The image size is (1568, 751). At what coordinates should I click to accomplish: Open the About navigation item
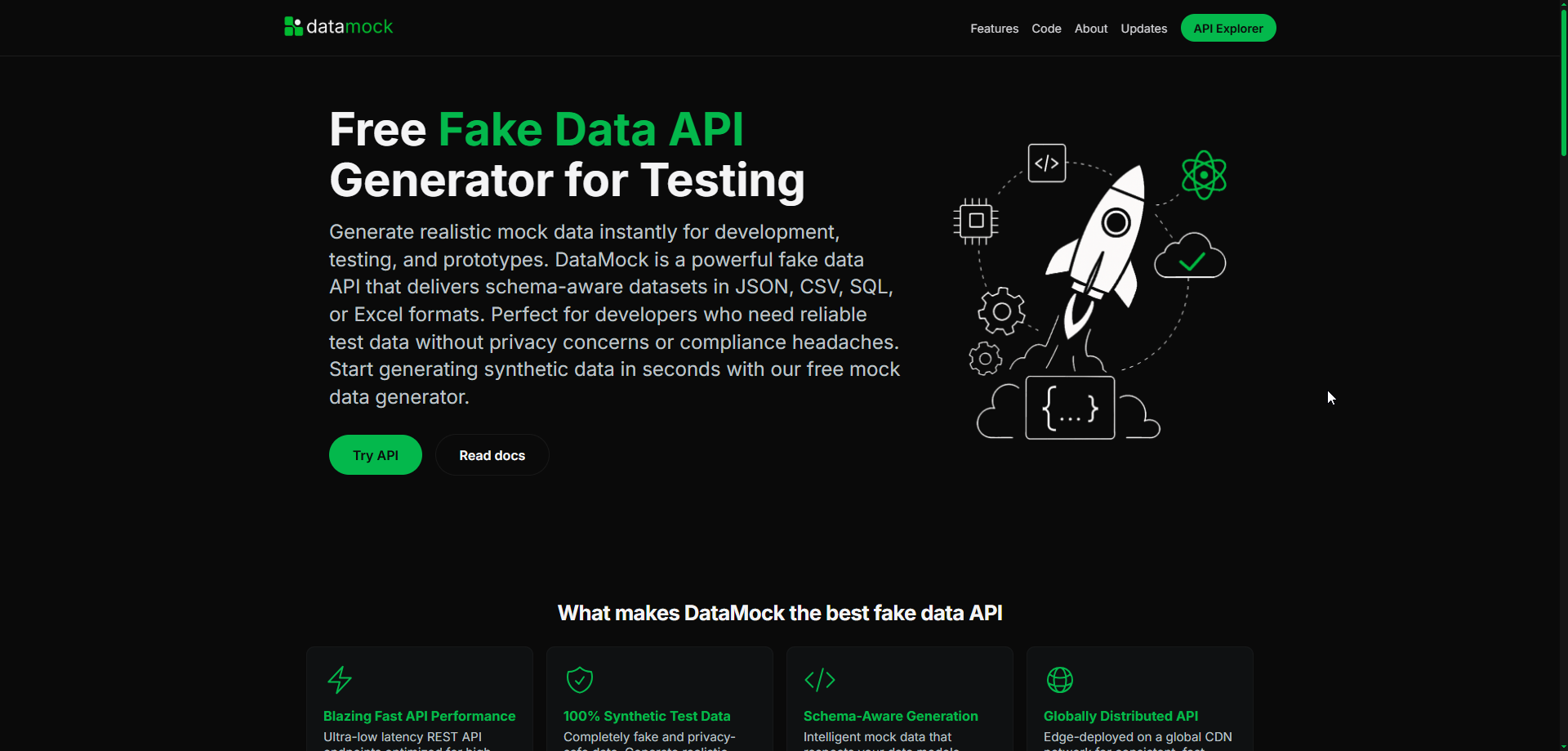(x=1091, y=28)
